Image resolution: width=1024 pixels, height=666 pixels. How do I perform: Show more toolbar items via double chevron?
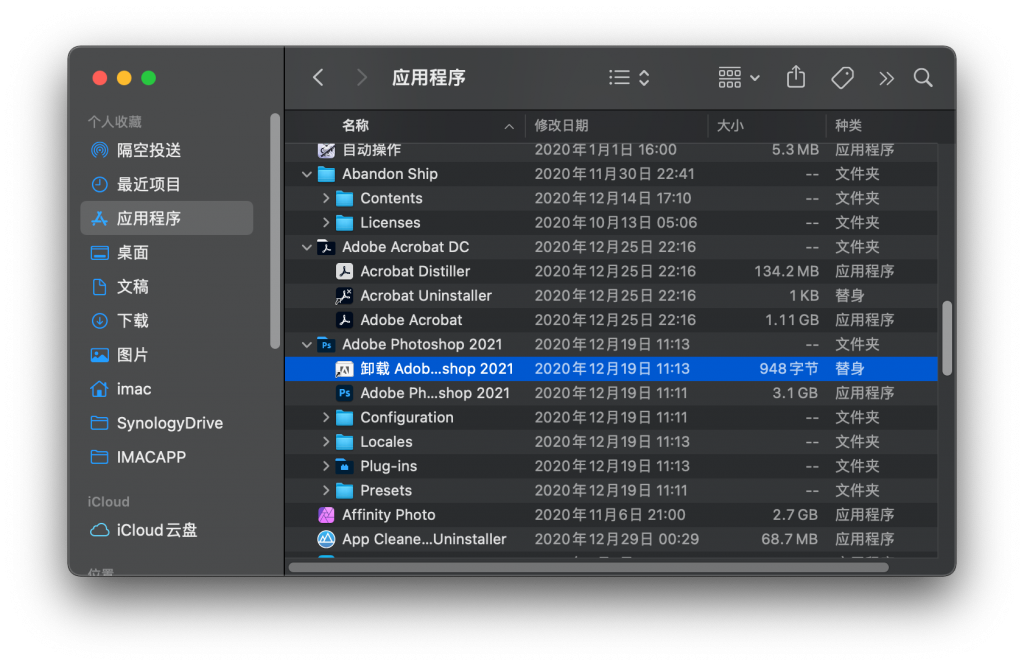[x=886, y=78]
